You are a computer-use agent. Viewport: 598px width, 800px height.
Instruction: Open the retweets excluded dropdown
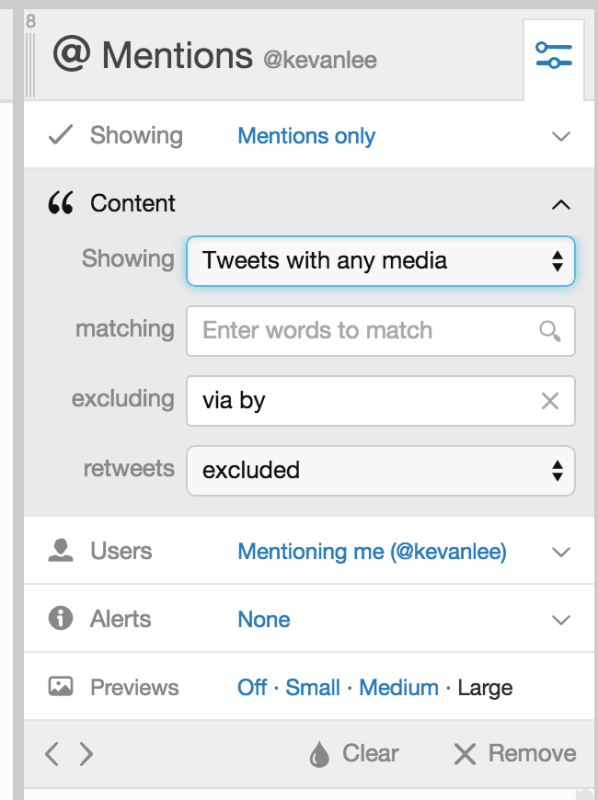tap(381, 470)
